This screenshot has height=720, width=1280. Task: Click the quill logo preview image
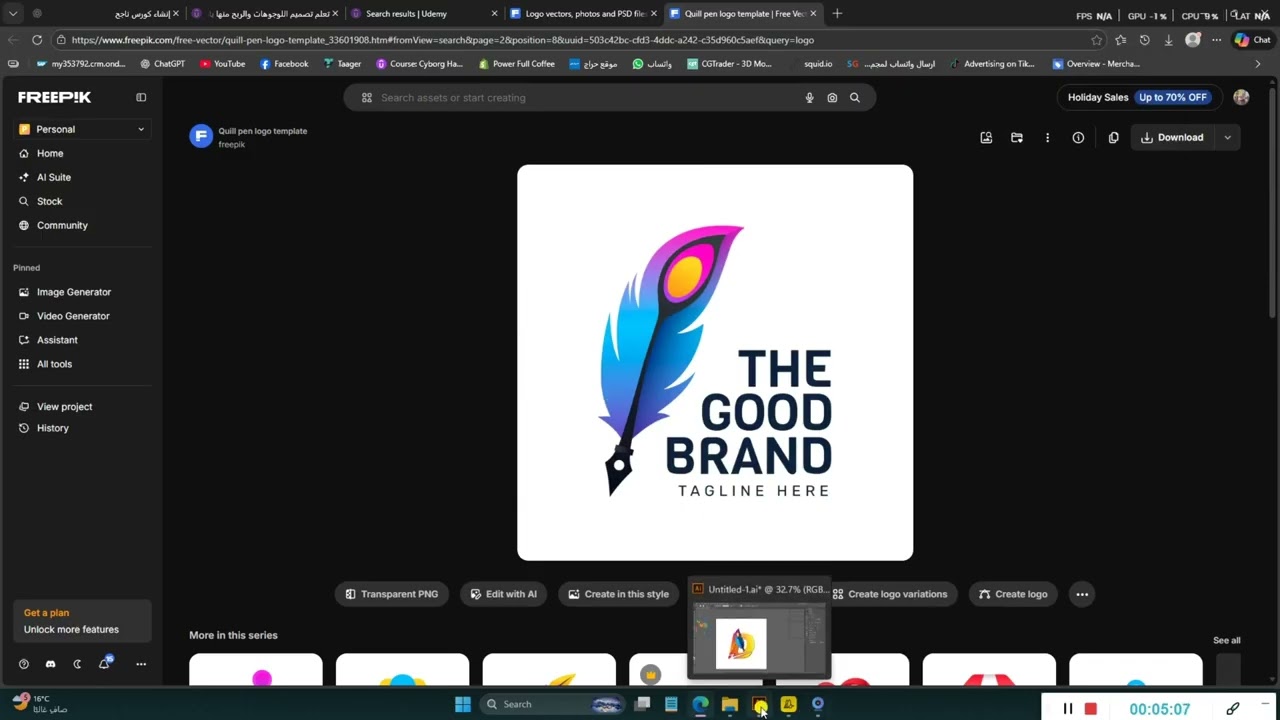click(x=715, y=363)
